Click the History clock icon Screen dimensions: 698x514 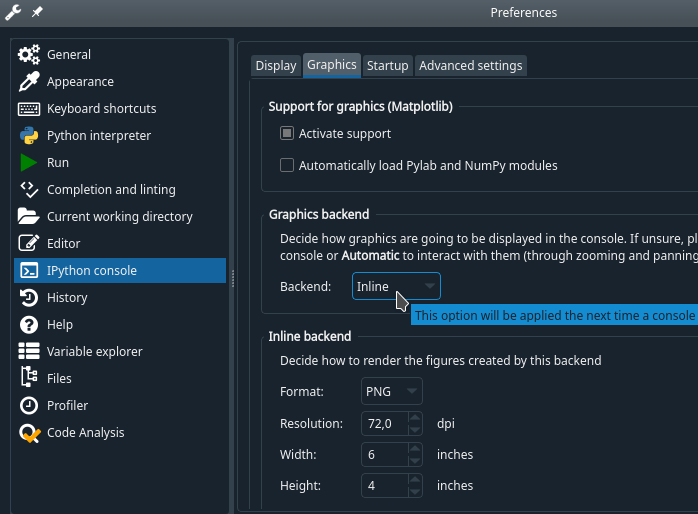(29, 298)
